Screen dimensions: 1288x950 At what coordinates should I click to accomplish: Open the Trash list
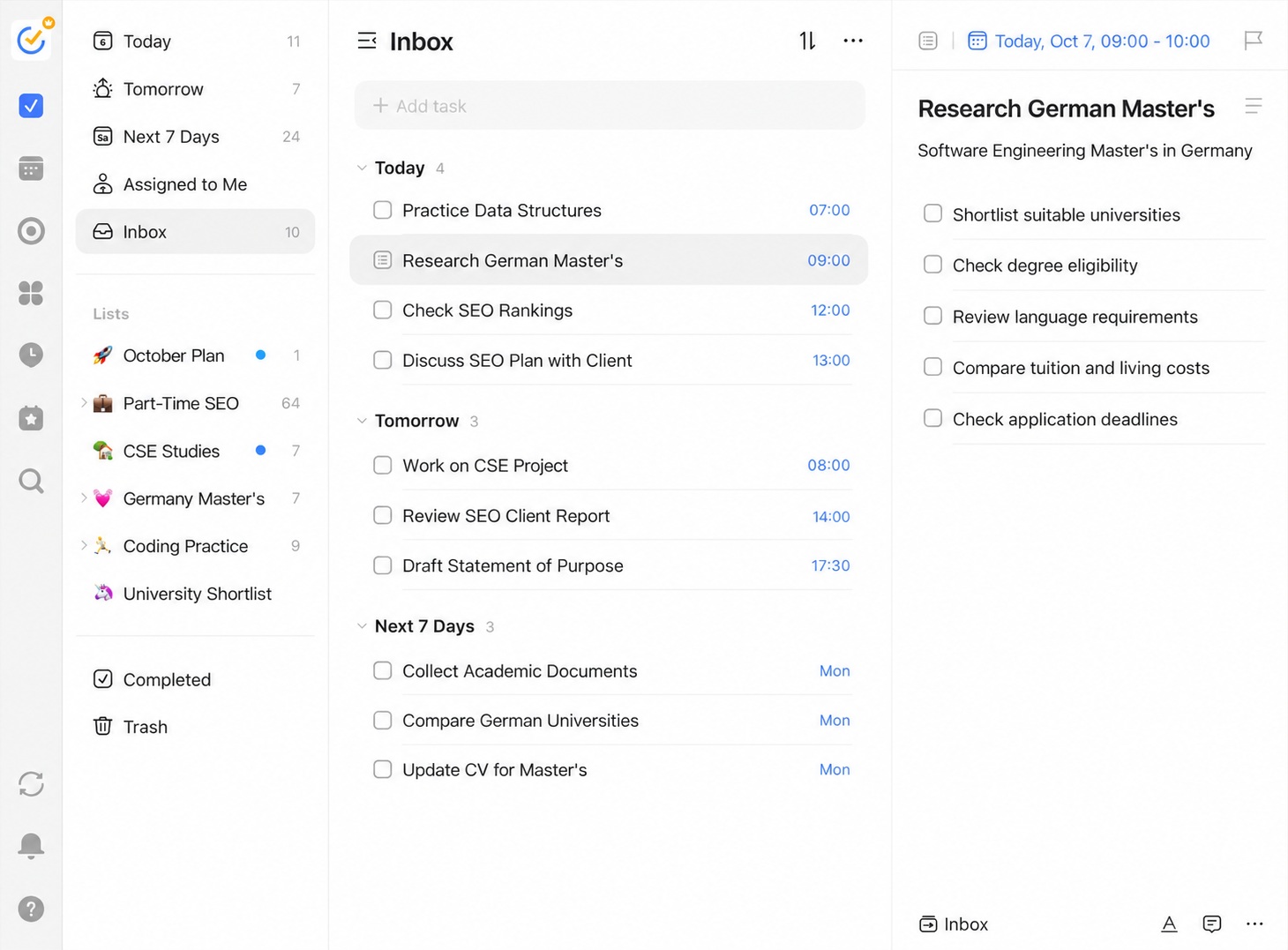[x=195, y=727]
